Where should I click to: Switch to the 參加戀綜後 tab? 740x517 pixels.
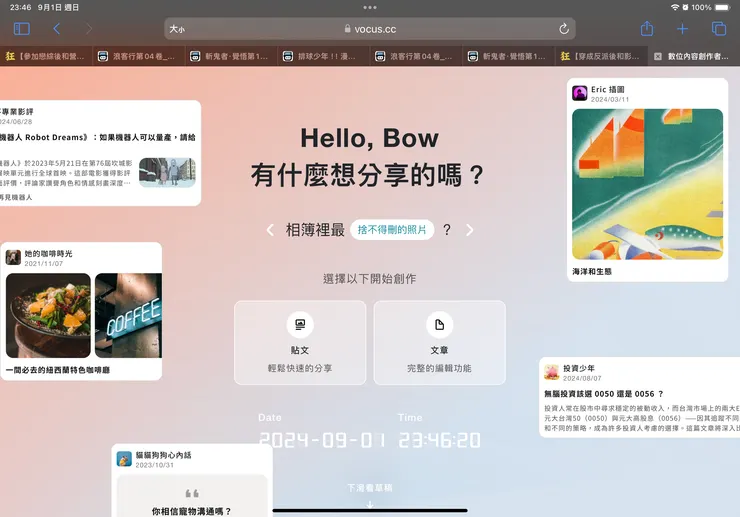[x=46, y=56]
